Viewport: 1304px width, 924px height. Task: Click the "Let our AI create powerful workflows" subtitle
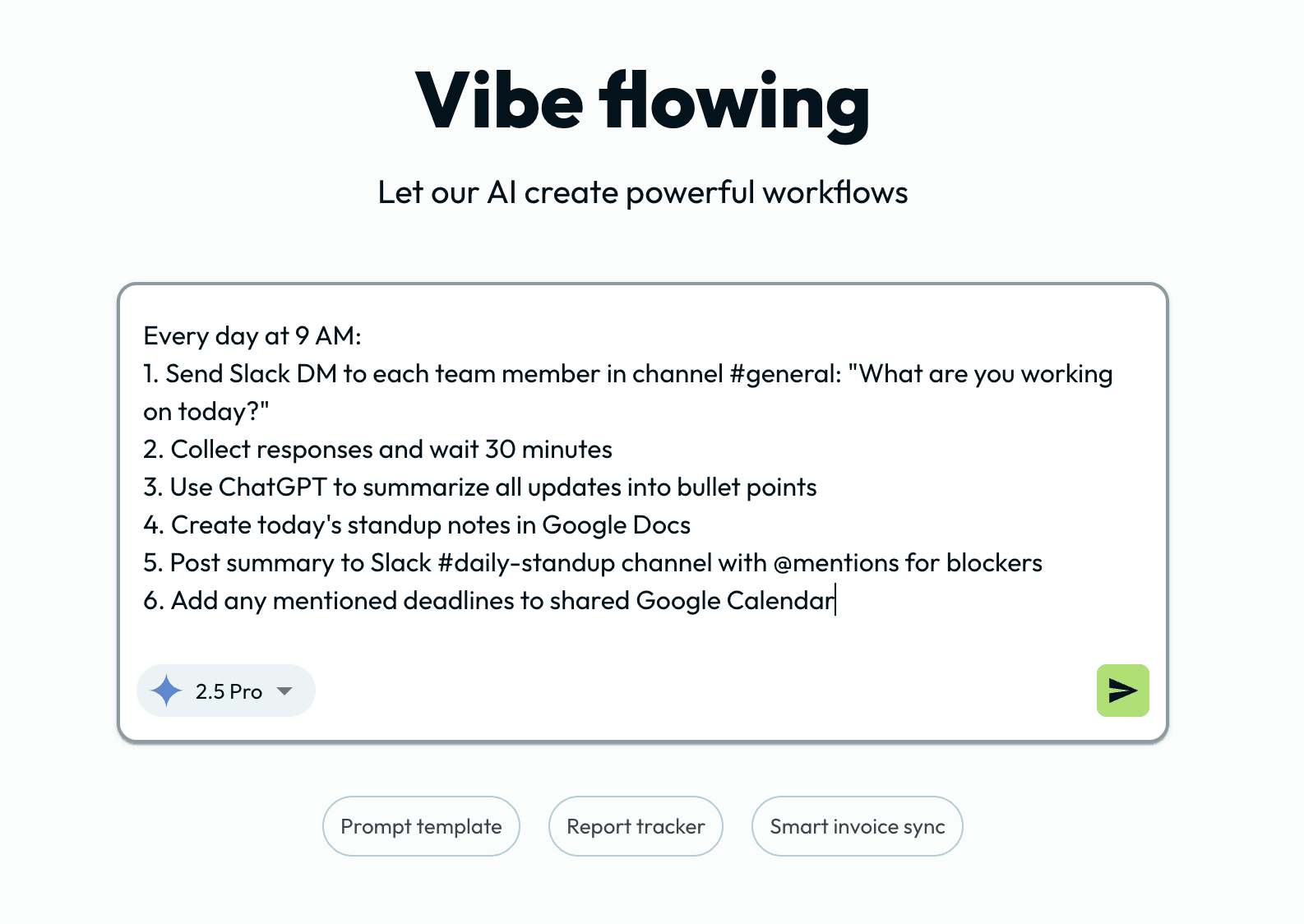point(642,192)
